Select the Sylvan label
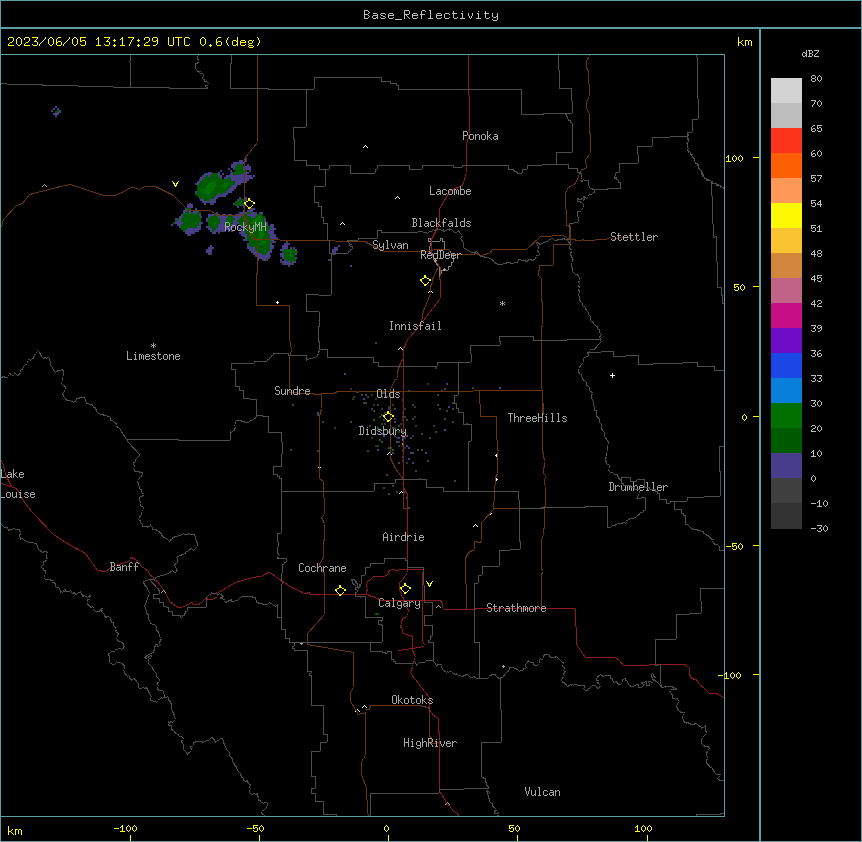 (x=390, y=245)
